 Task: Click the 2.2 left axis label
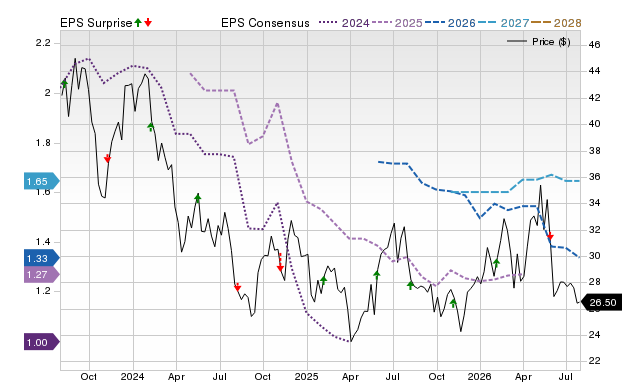pos(43,43)
